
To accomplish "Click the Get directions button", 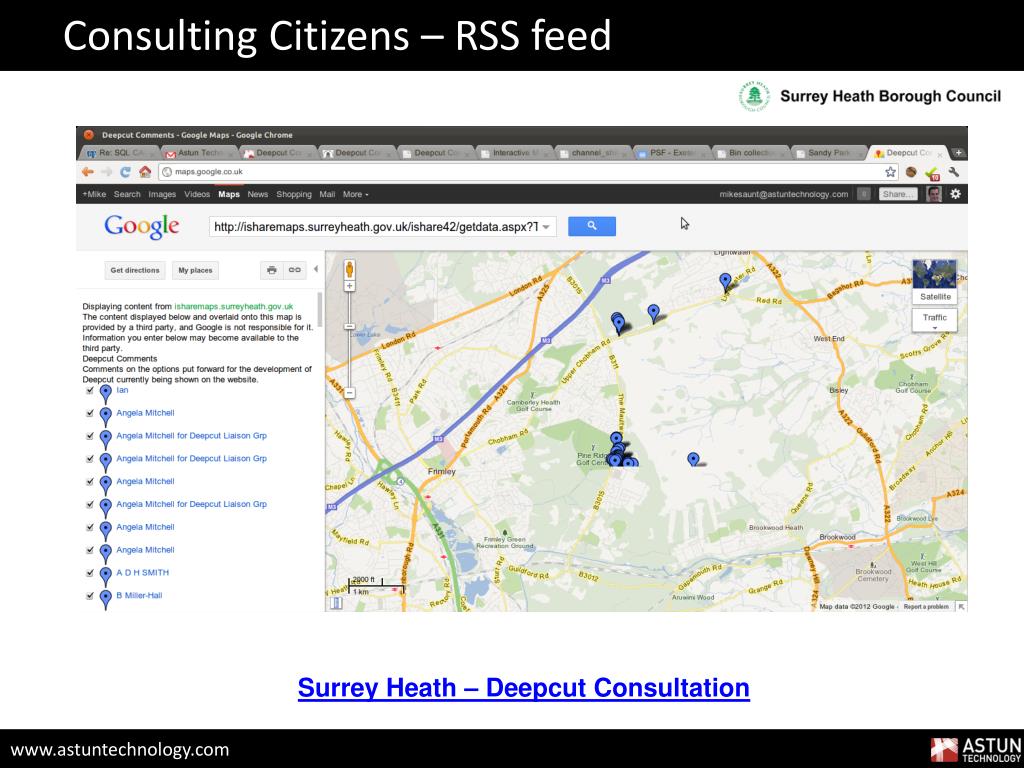I will (x=135, y=270).
